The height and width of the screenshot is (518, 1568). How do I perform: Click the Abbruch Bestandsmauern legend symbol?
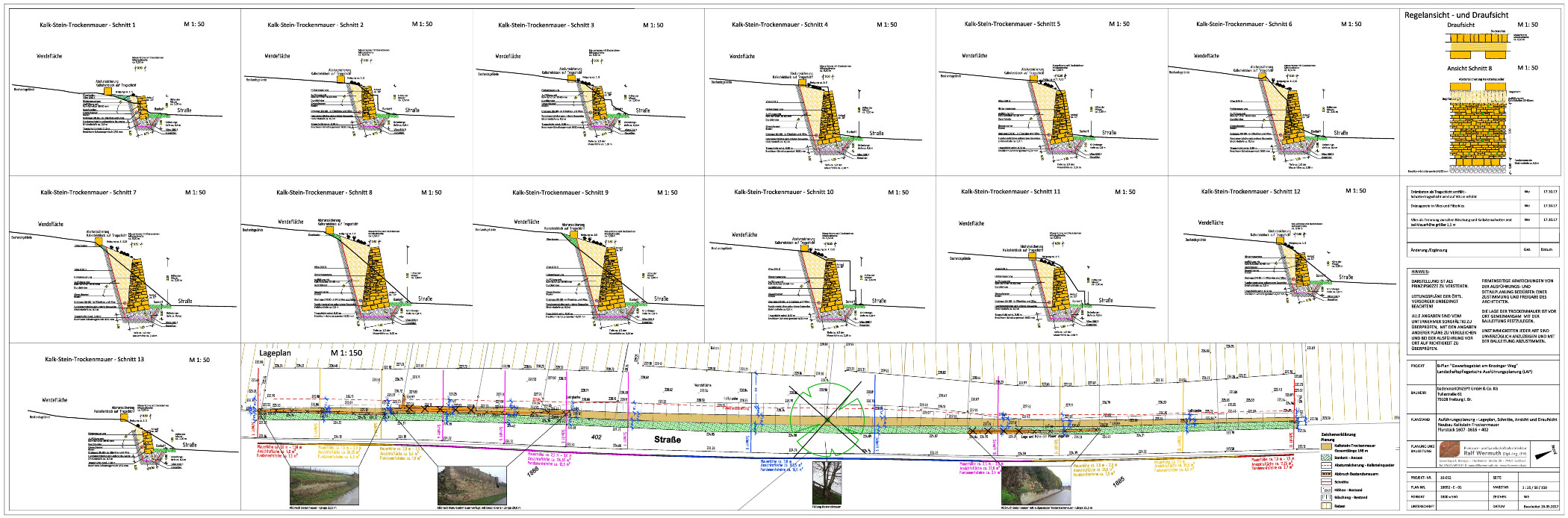[x=1326, y=473]
